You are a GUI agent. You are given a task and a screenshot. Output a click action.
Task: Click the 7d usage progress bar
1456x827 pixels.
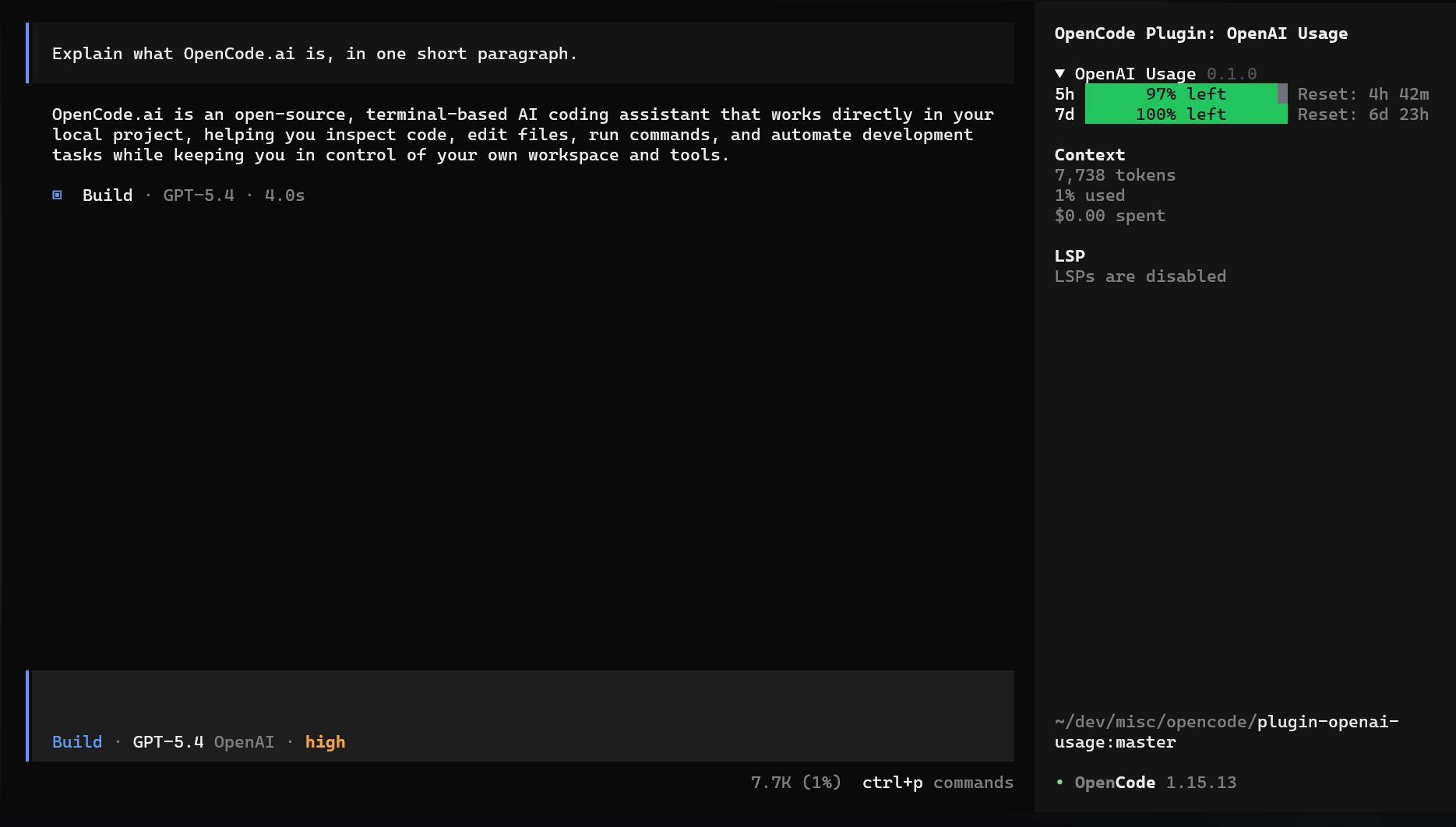tap(1186, 114)
